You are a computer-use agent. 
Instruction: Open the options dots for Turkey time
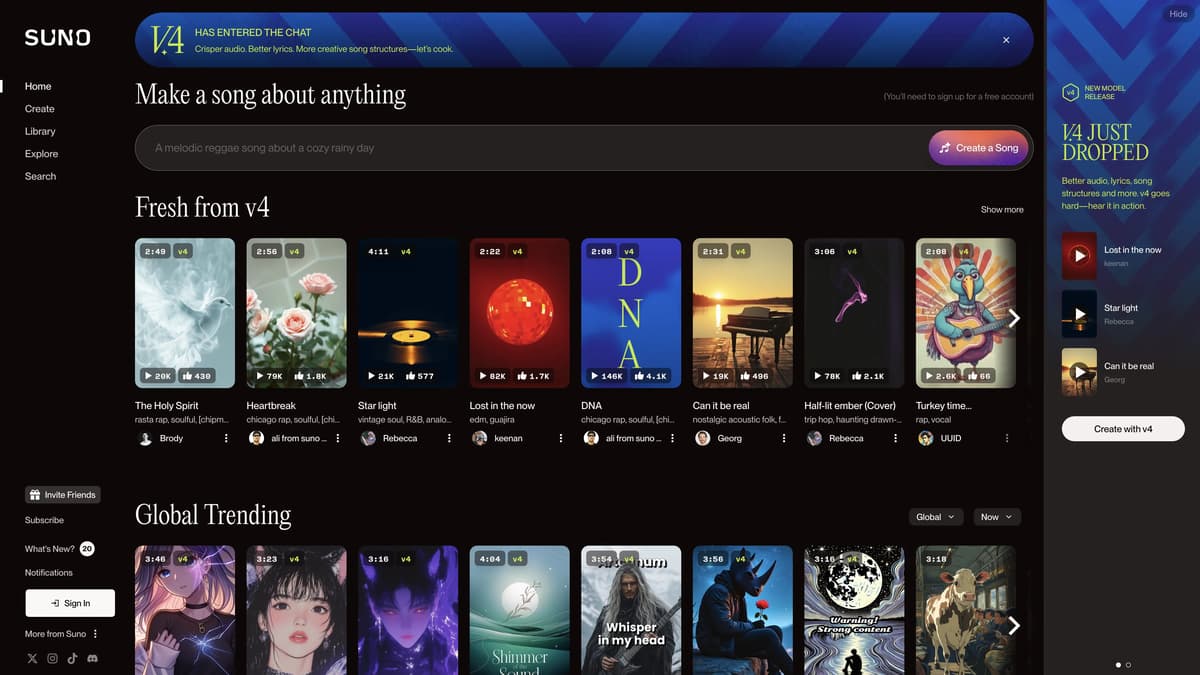(x=1007, y=438)
